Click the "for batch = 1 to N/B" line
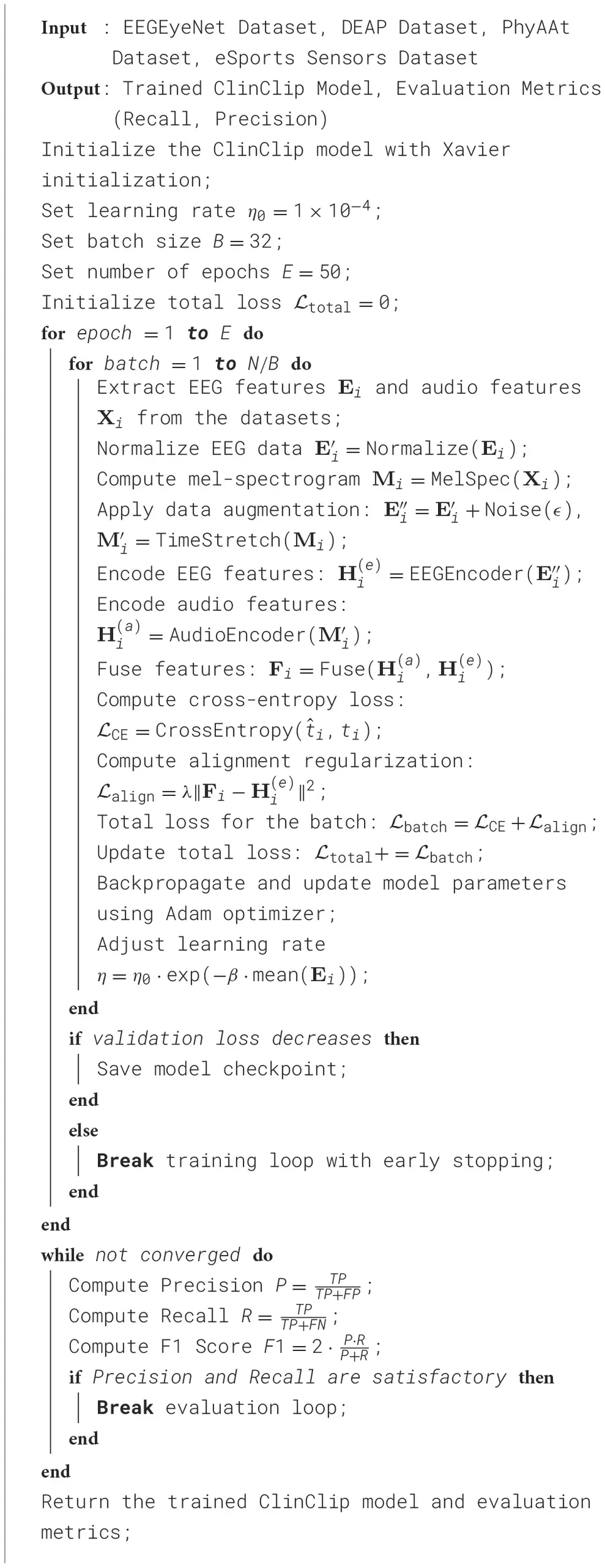Screen dimensions: 605x1568 pyautogui.click(x=190, y=364)
